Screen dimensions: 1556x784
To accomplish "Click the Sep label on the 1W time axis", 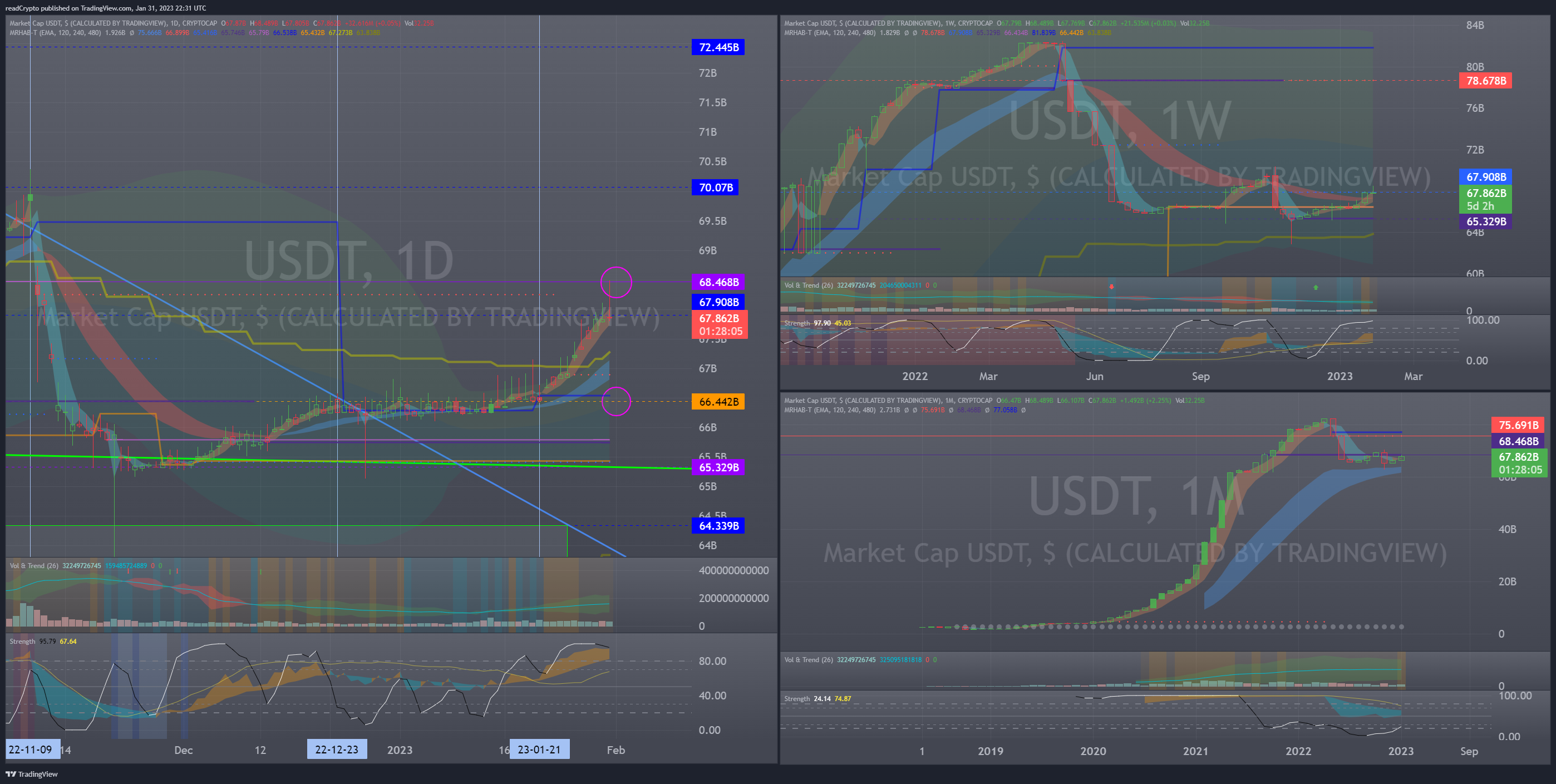I will pos(1200,376).
